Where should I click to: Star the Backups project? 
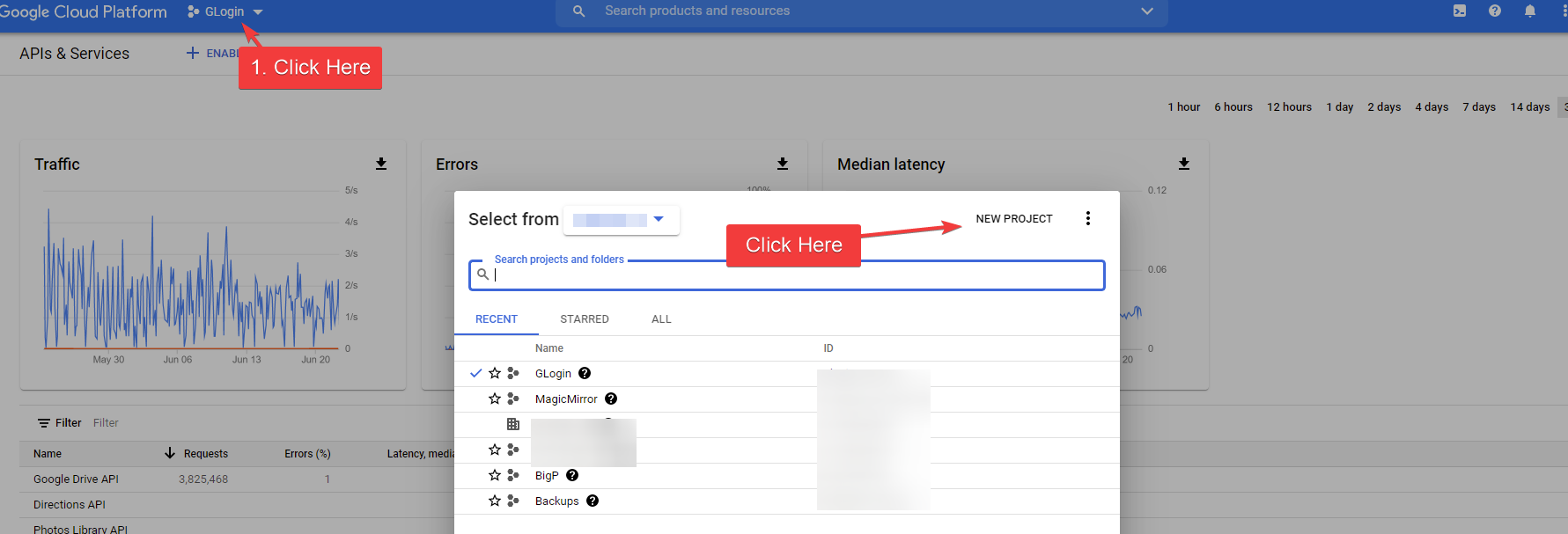pos(495,501)
